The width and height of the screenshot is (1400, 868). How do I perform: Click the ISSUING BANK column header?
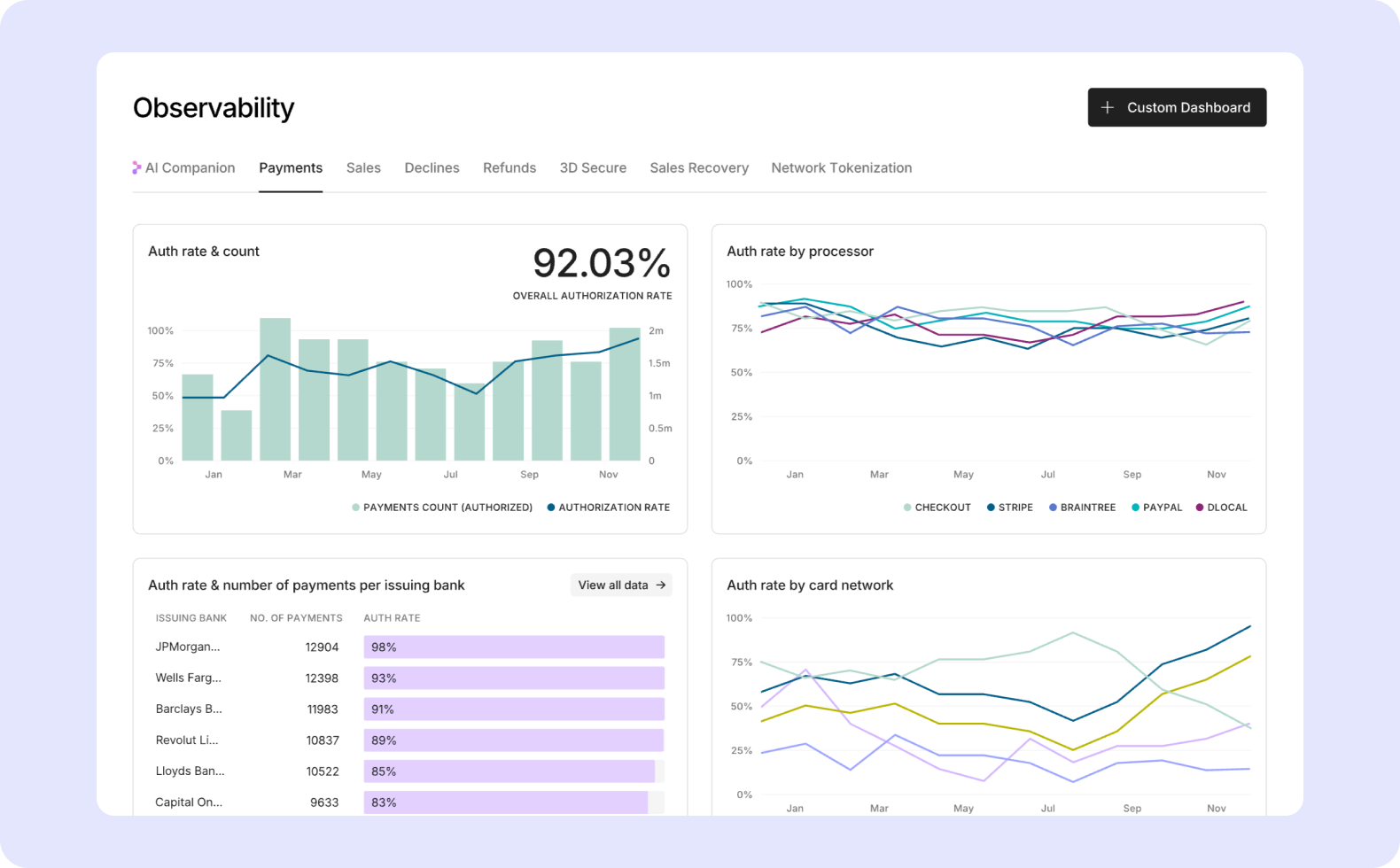191,618
